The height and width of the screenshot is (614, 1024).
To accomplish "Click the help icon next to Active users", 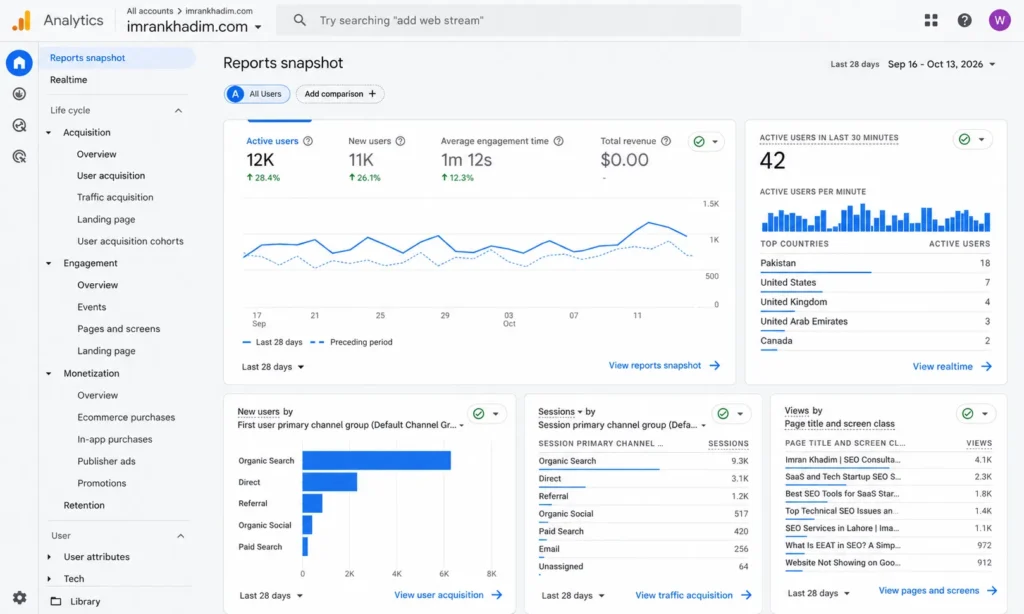I will click(308, 141).
